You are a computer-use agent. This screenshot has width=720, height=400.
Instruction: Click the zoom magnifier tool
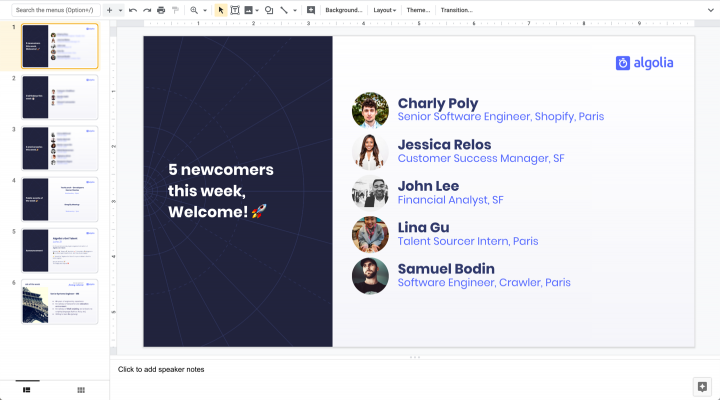coord(194,10)
